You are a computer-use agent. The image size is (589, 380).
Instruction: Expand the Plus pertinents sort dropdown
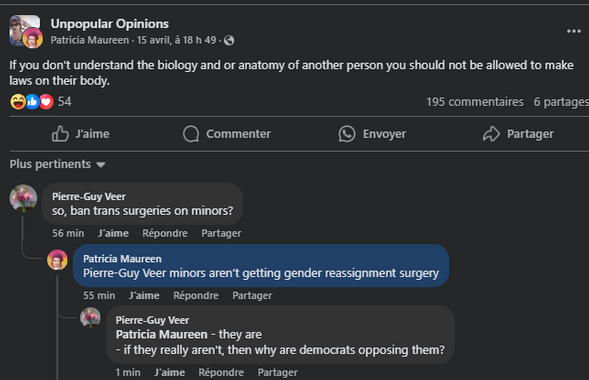click(57, 164)
